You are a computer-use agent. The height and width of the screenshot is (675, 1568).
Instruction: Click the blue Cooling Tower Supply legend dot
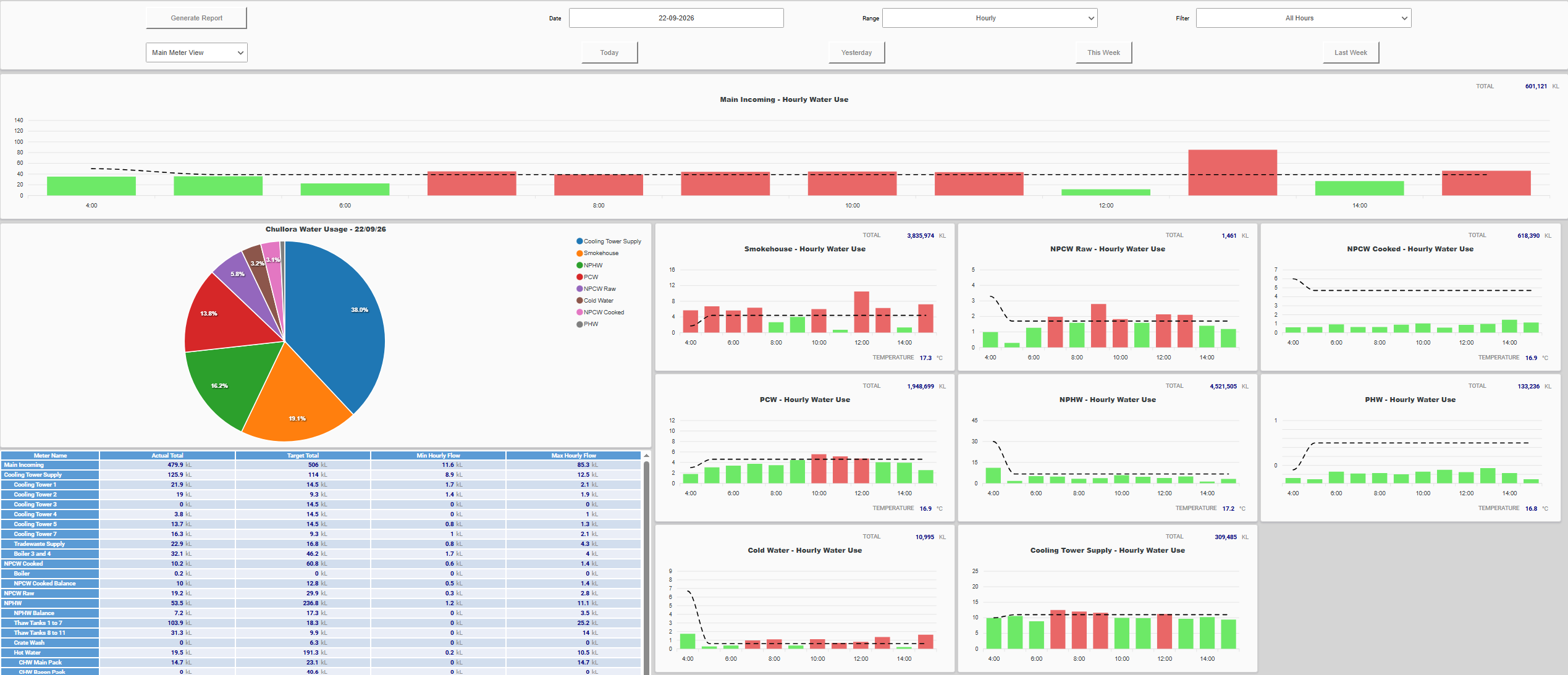pos(580,241)
